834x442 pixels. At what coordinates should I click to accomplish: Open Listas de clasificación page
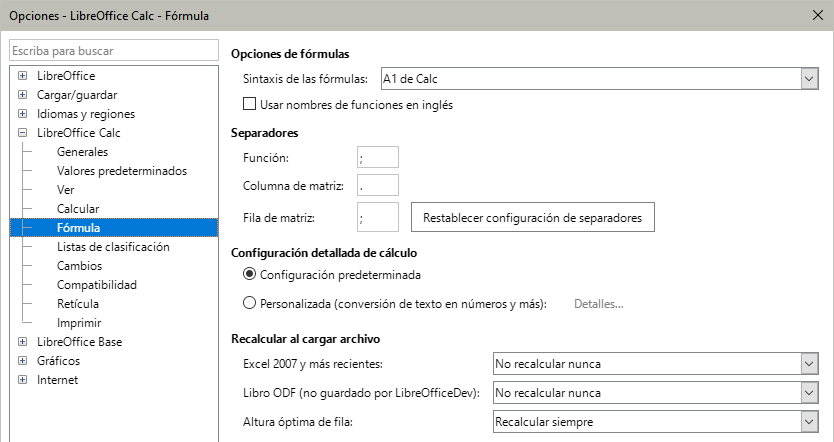click(x=113, y=247)
